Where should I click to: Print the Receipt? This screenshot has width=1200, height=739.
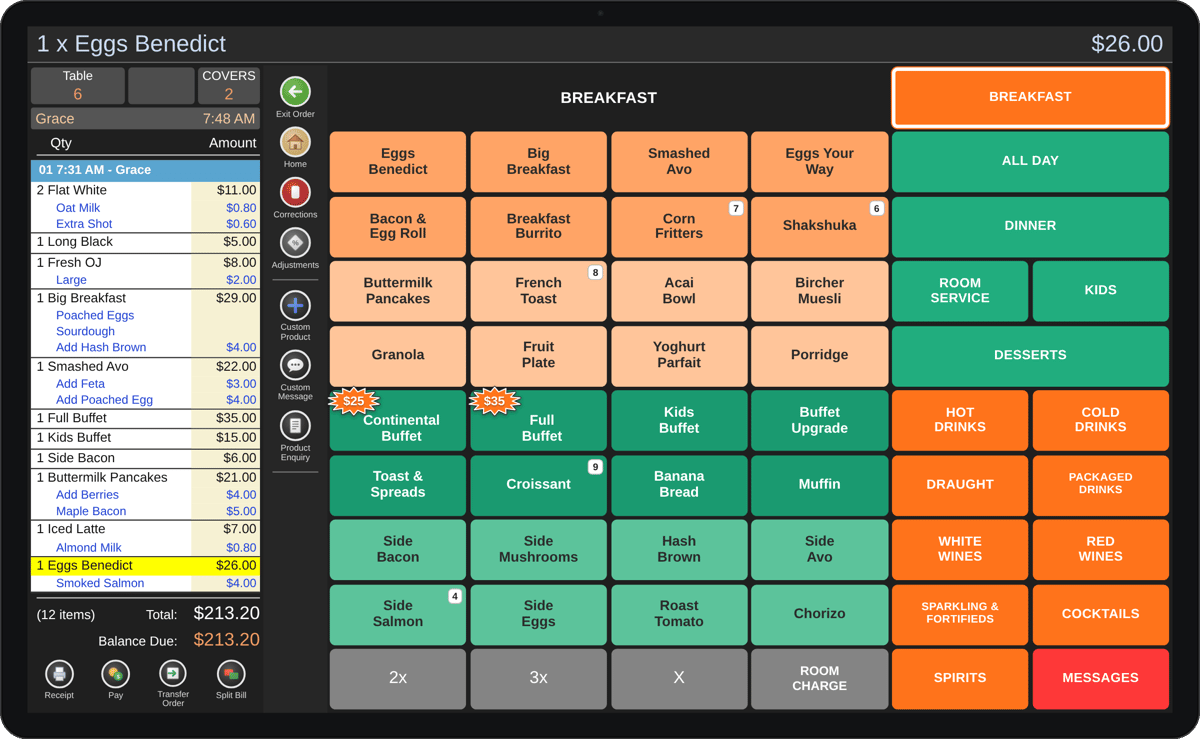(x=59, y=674)
